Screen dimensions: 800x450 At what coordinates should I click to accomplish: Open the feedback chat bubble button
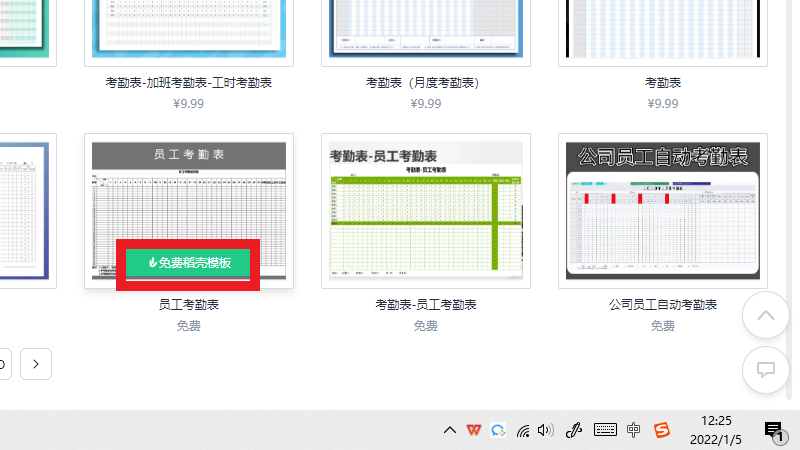[x=766, y=369]
